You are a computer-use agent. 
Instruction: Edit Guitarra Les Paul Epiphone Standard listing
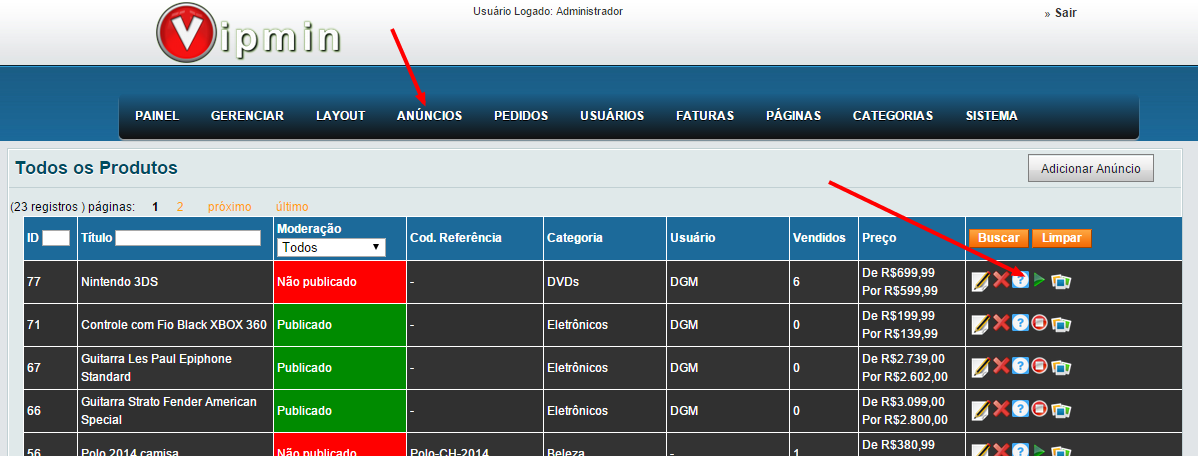(x=979, y=367)
